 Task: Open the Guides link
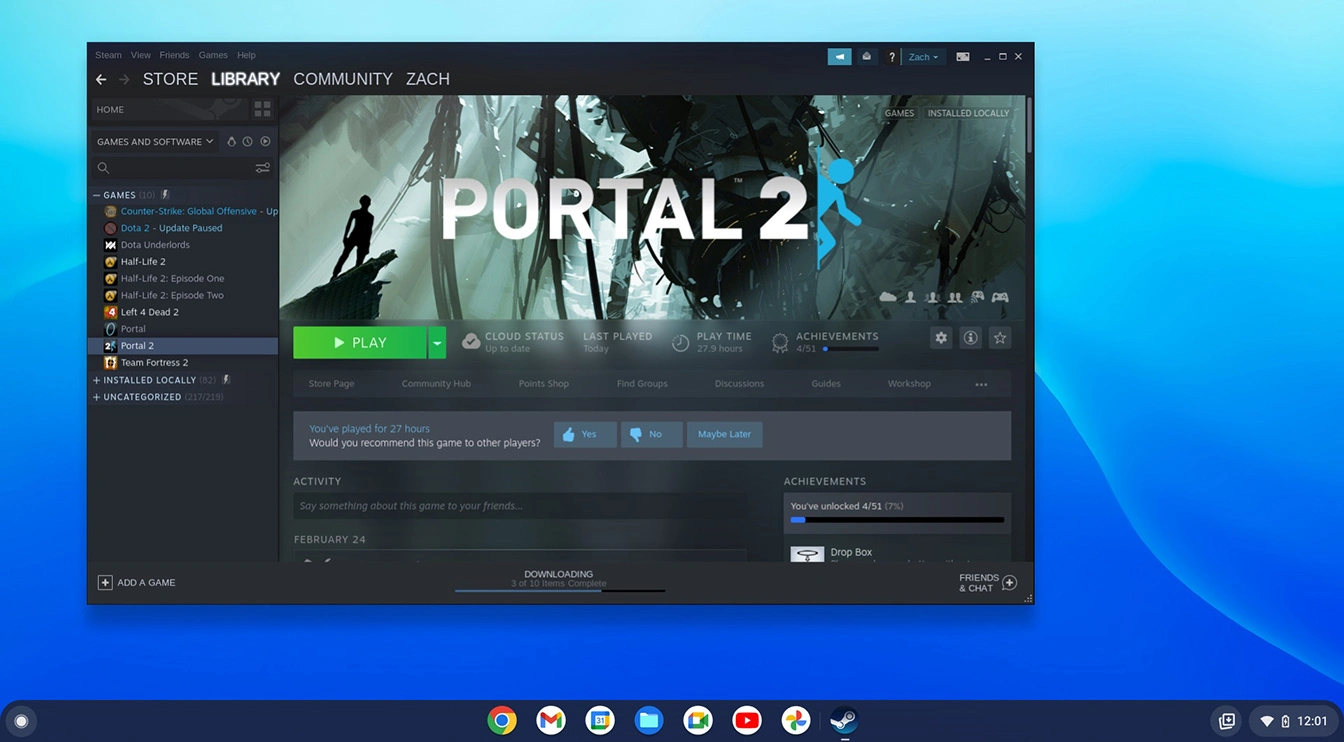coord(826,384)
